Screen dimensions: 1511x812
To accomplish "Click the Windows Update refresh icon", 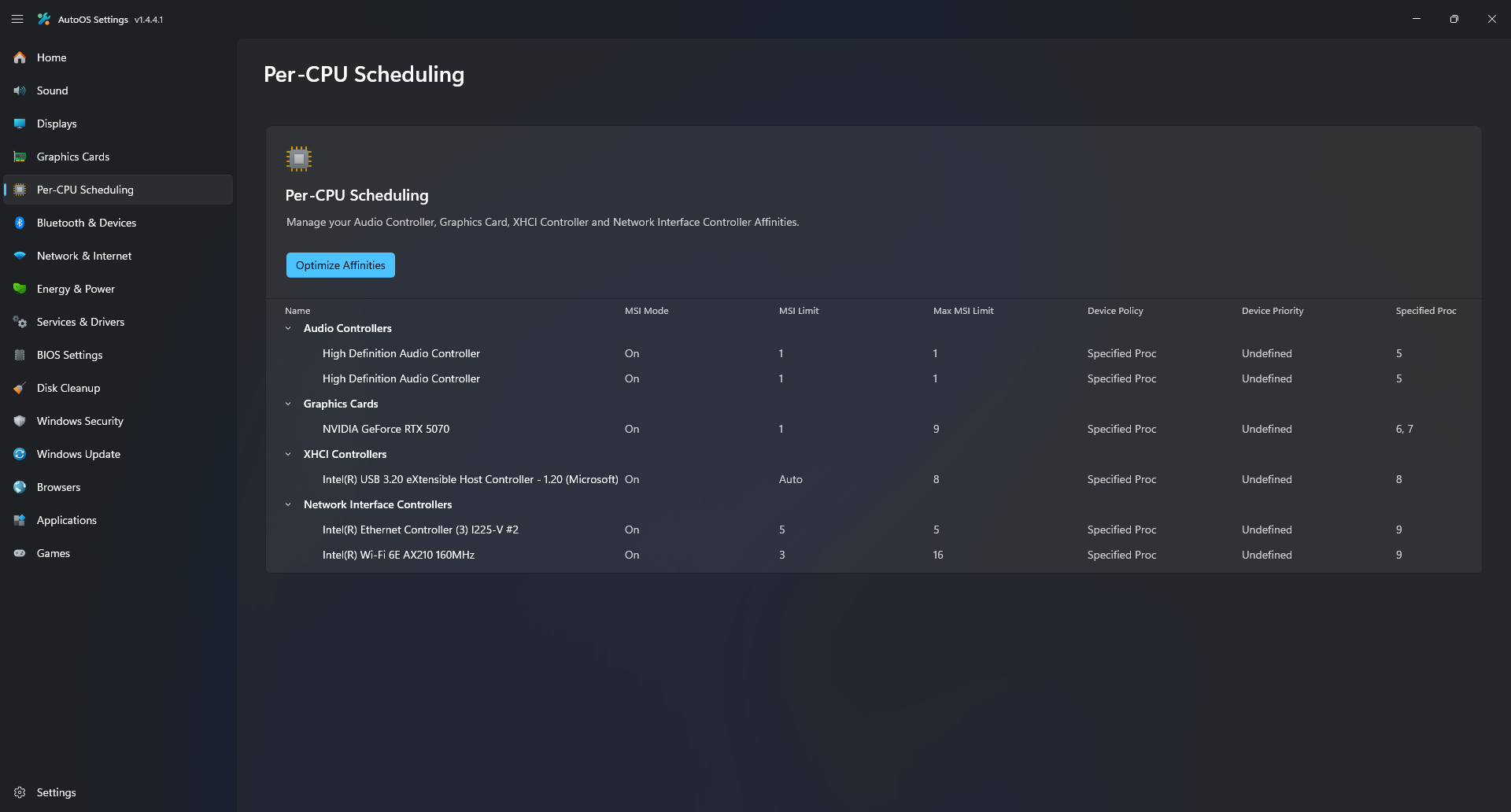I will (20, 454).
